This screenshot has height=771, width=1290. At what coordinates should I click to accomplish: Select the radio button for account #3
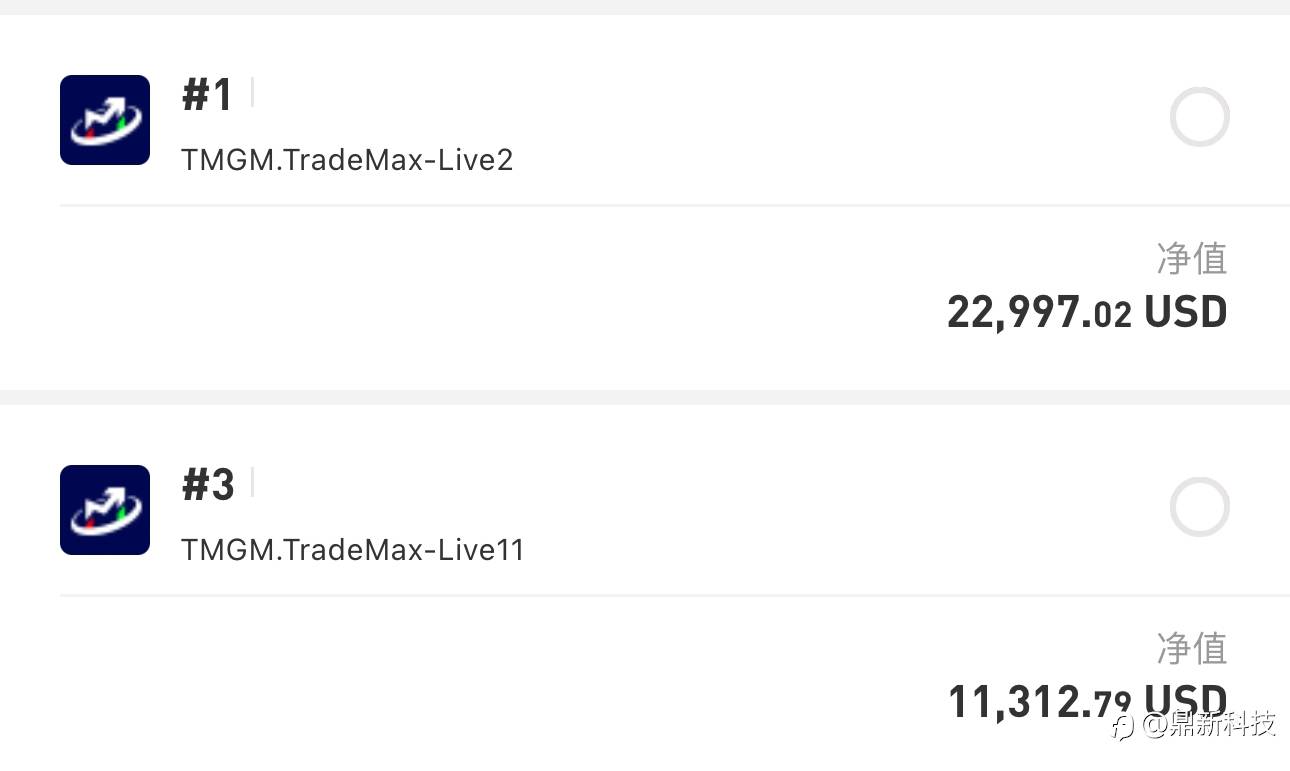point(1199,507)
